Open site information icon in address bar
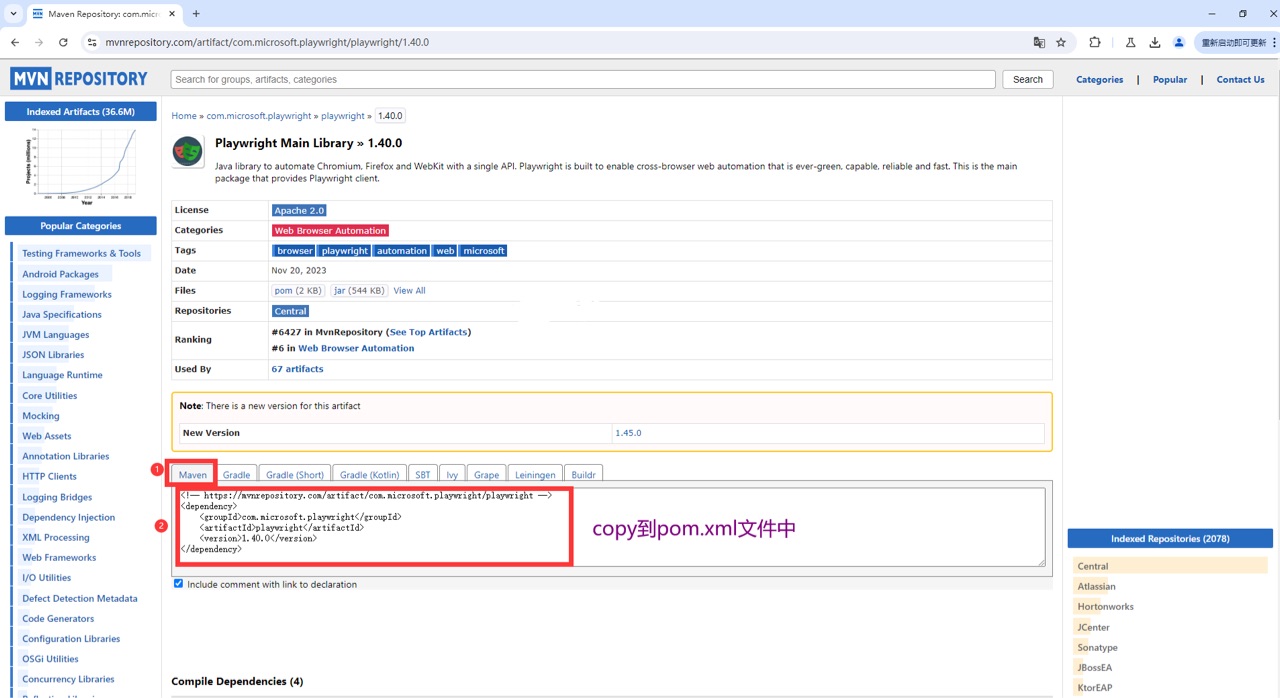 [92, 42]
